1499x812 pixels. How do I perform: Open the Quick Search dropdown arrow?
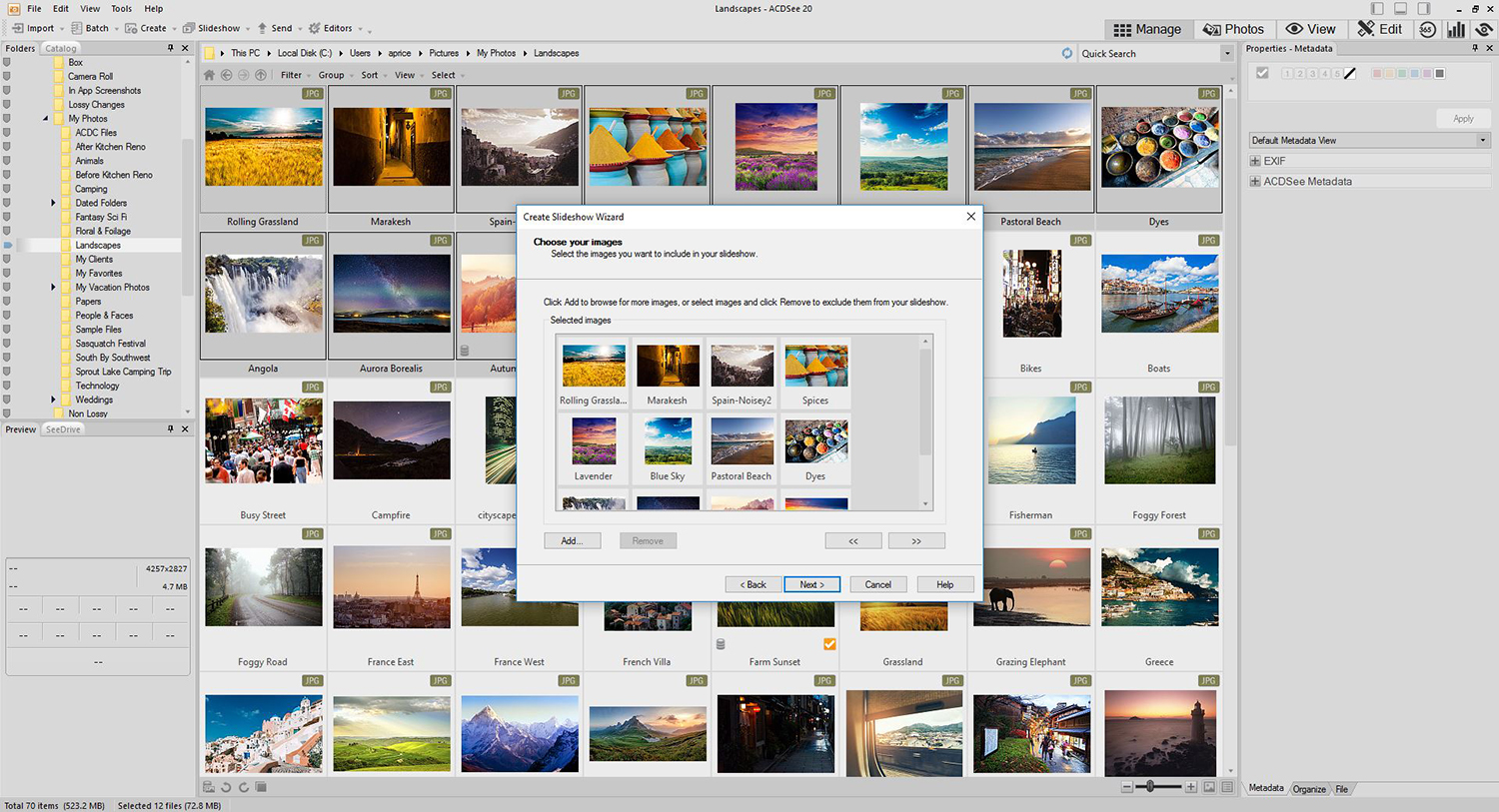click(1227, 54)
